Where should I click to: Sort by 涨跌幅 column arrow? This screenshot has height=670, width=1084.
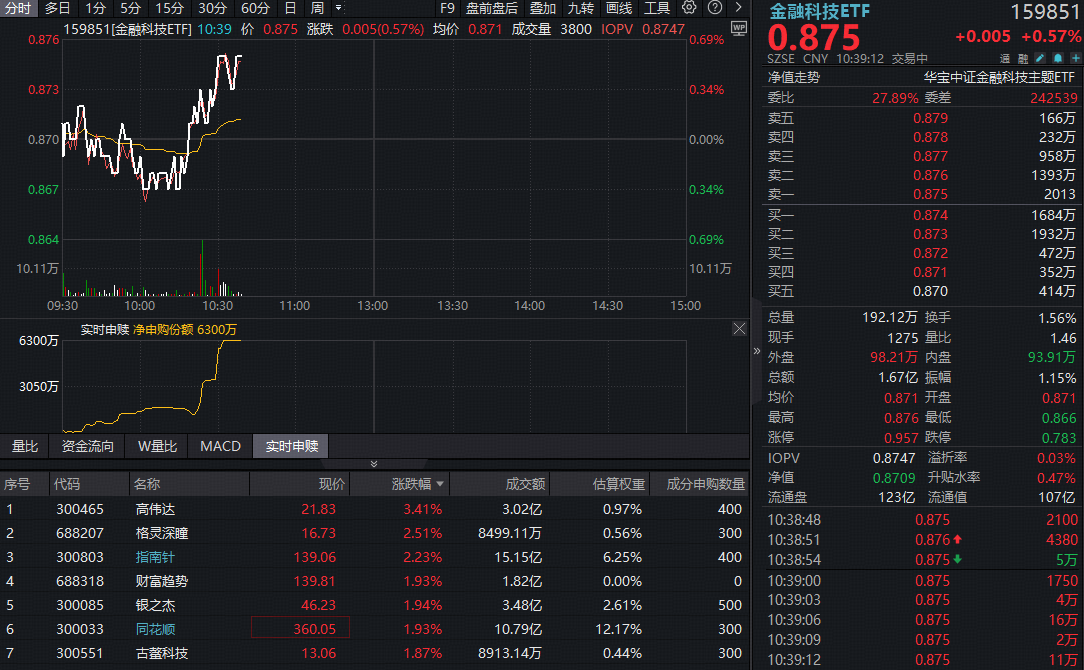pyautogui.click(x=439, y=485)
